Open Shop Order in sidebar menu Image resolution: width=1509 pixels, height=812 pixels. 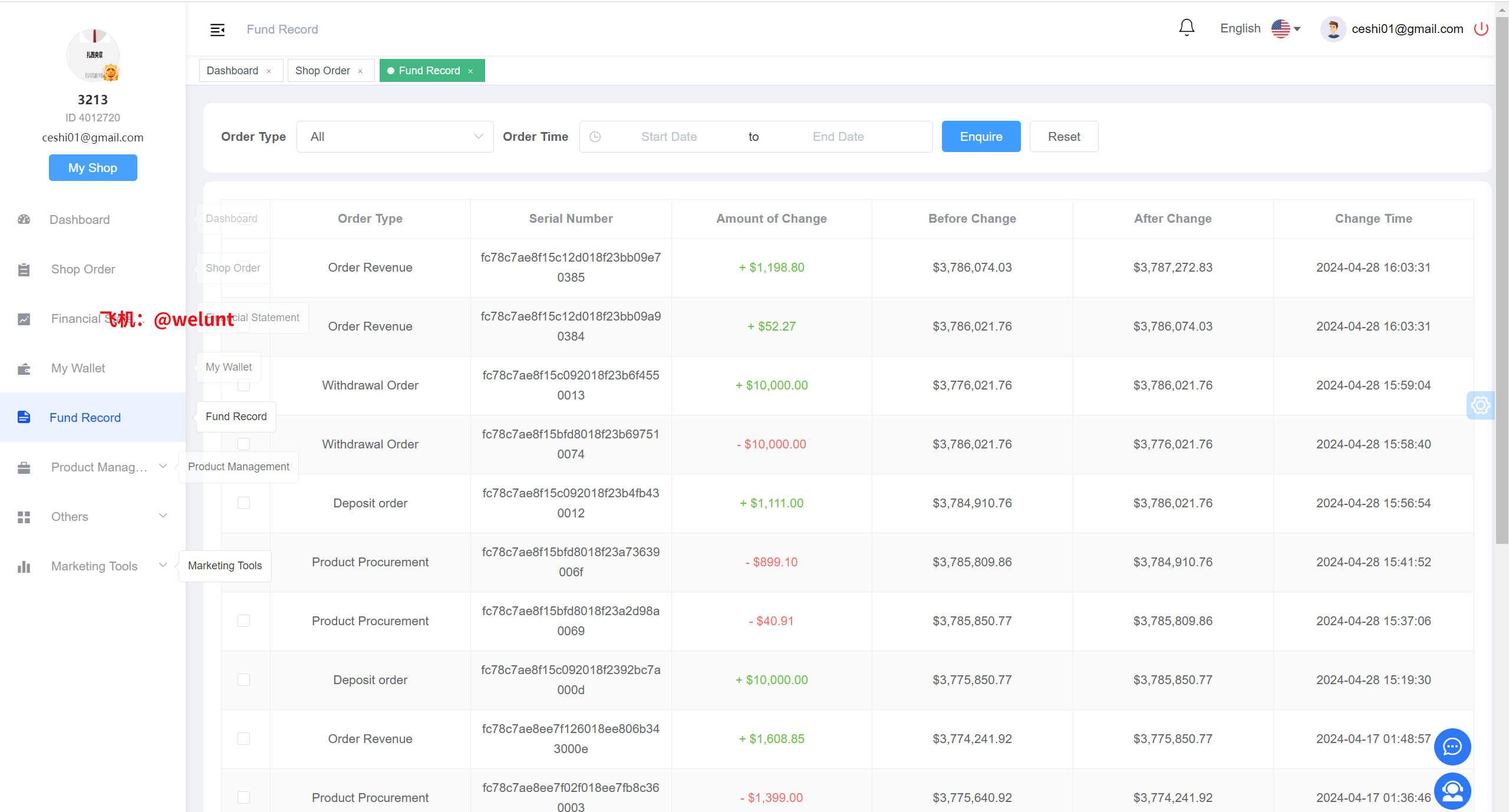[x=83, y=269]
